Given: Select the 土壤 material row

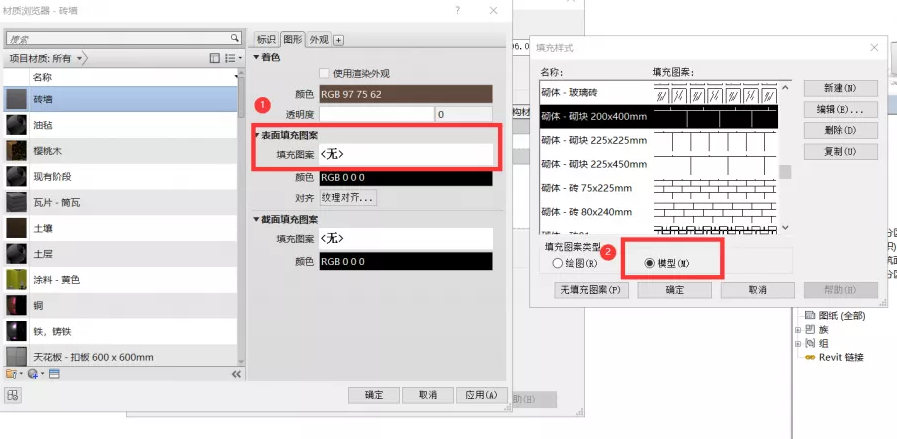Looking at the screenshot, I should click(120, 228).
